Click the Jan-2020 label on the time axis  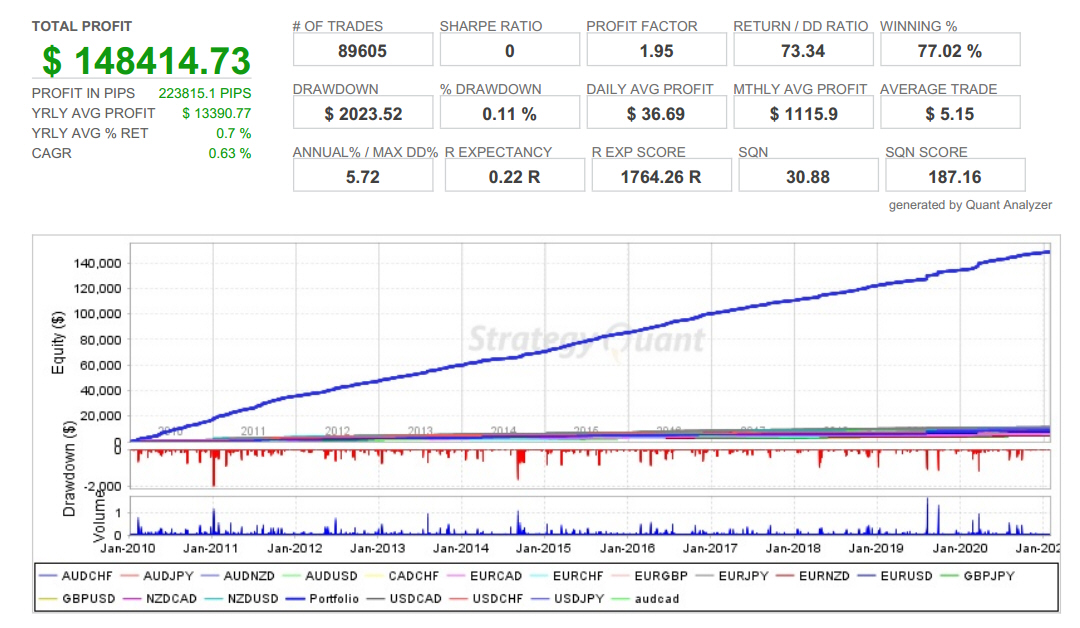point(959,549)
